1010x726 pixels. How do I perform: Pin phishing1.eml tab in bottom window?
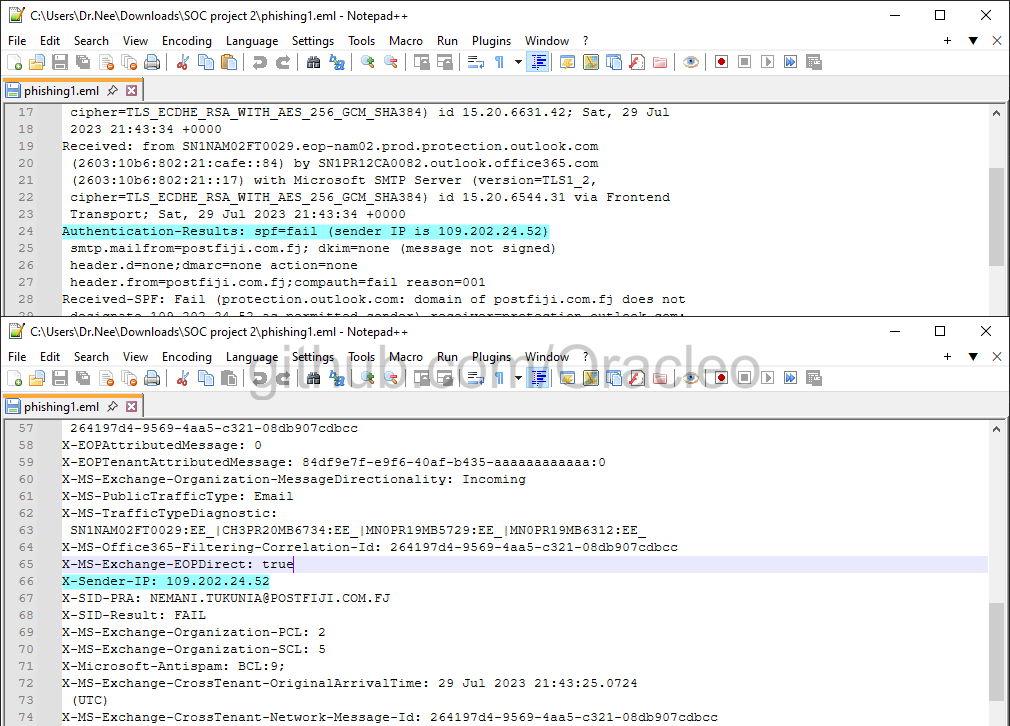click(x=113, y=406)
